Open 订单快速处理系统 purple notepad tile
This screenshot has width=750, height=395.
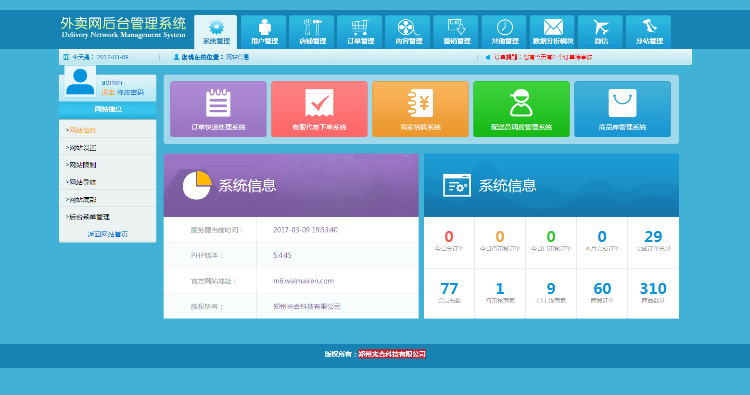(218, 109)
